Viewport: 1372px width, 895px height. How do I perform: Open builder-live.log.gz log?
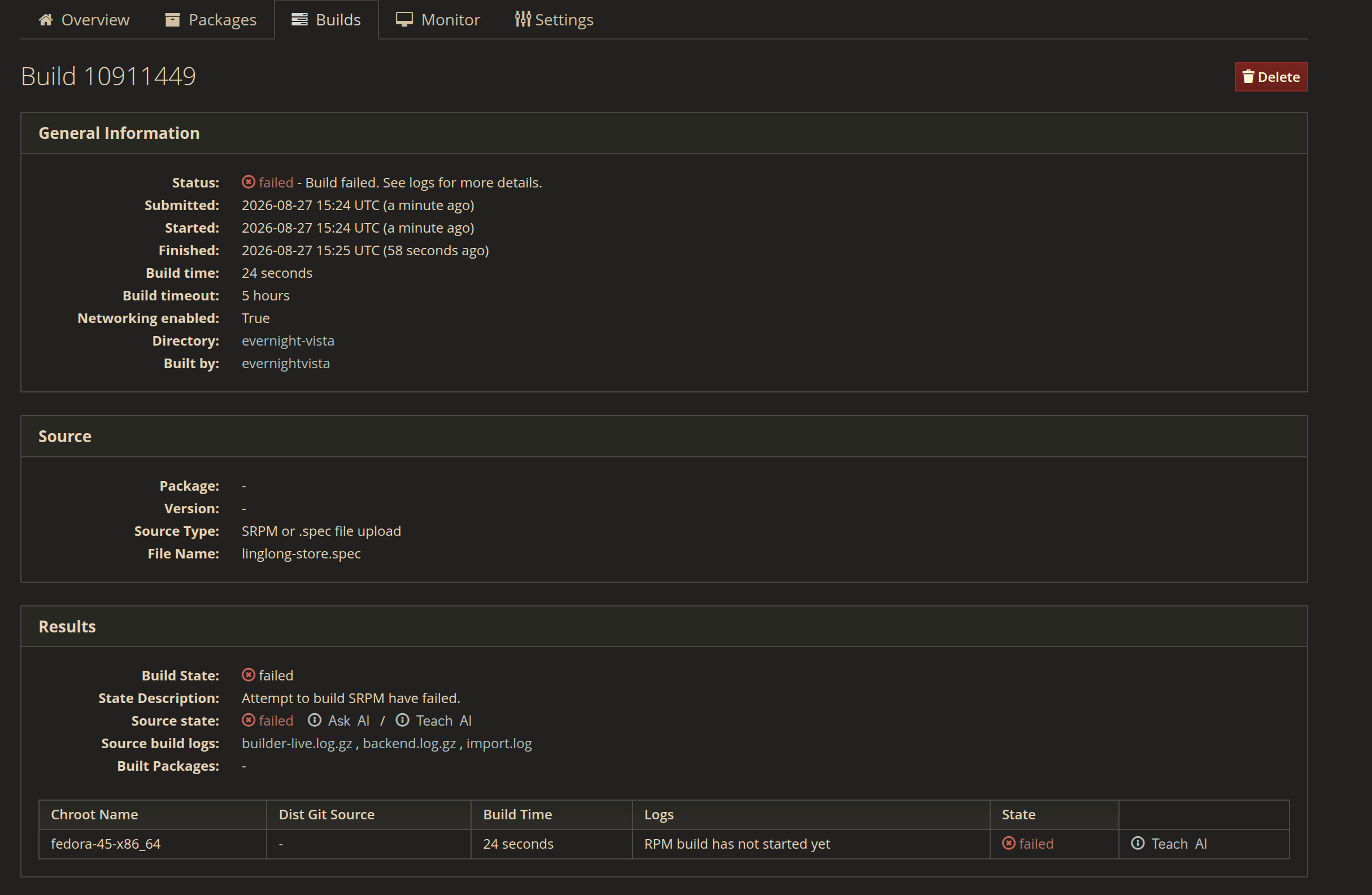(x=297, y=744)
